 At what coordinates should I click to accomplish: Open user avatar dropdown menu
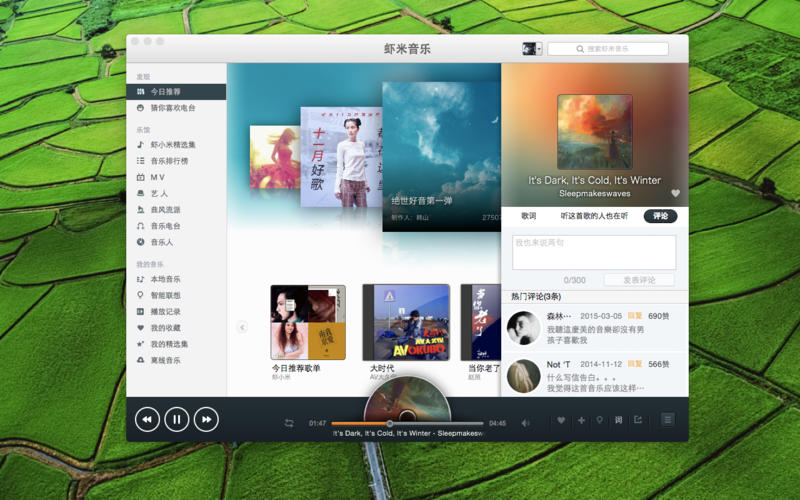tap(532, 48)
